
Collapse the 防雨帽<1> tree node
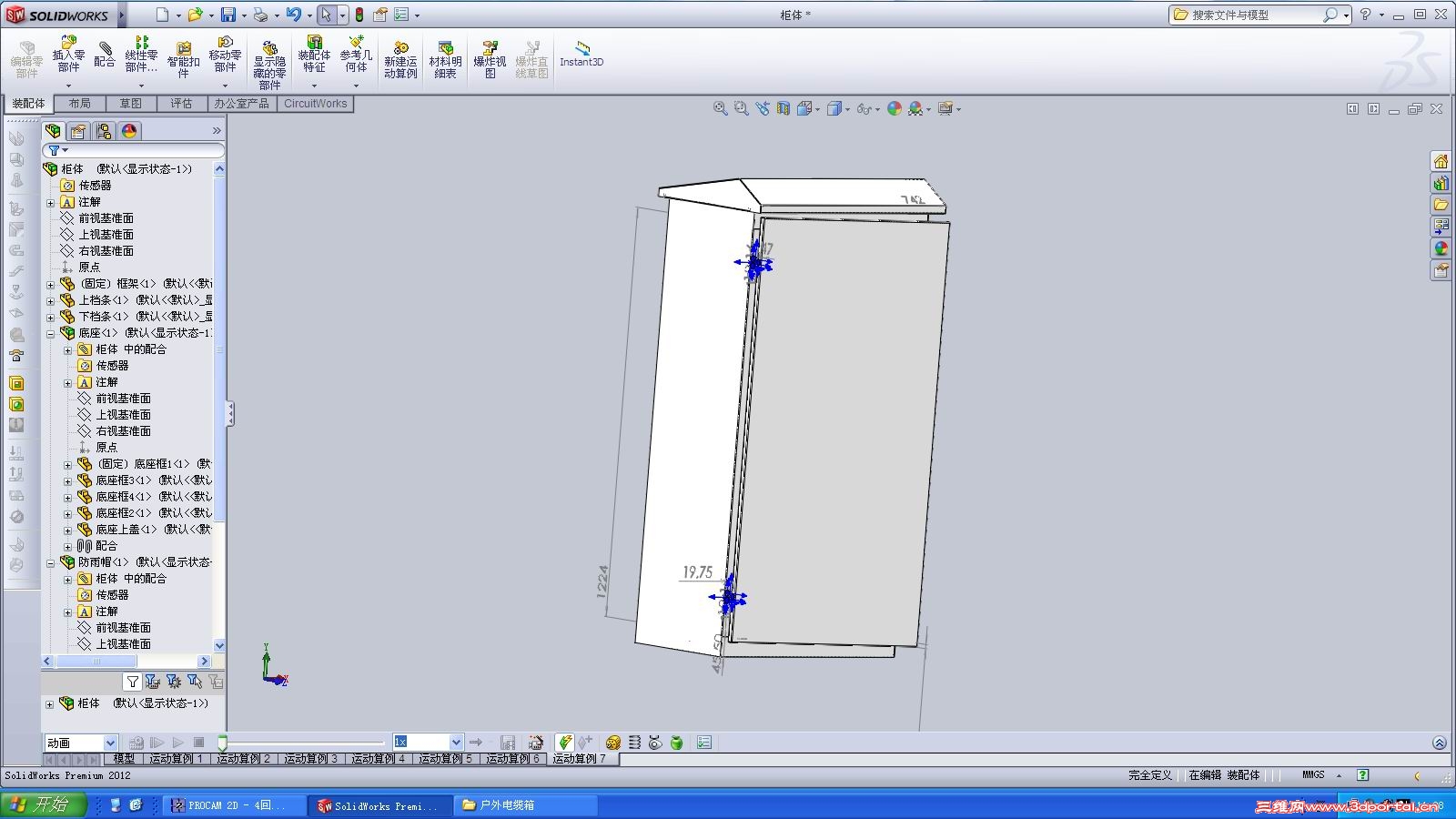click(51, 562)
